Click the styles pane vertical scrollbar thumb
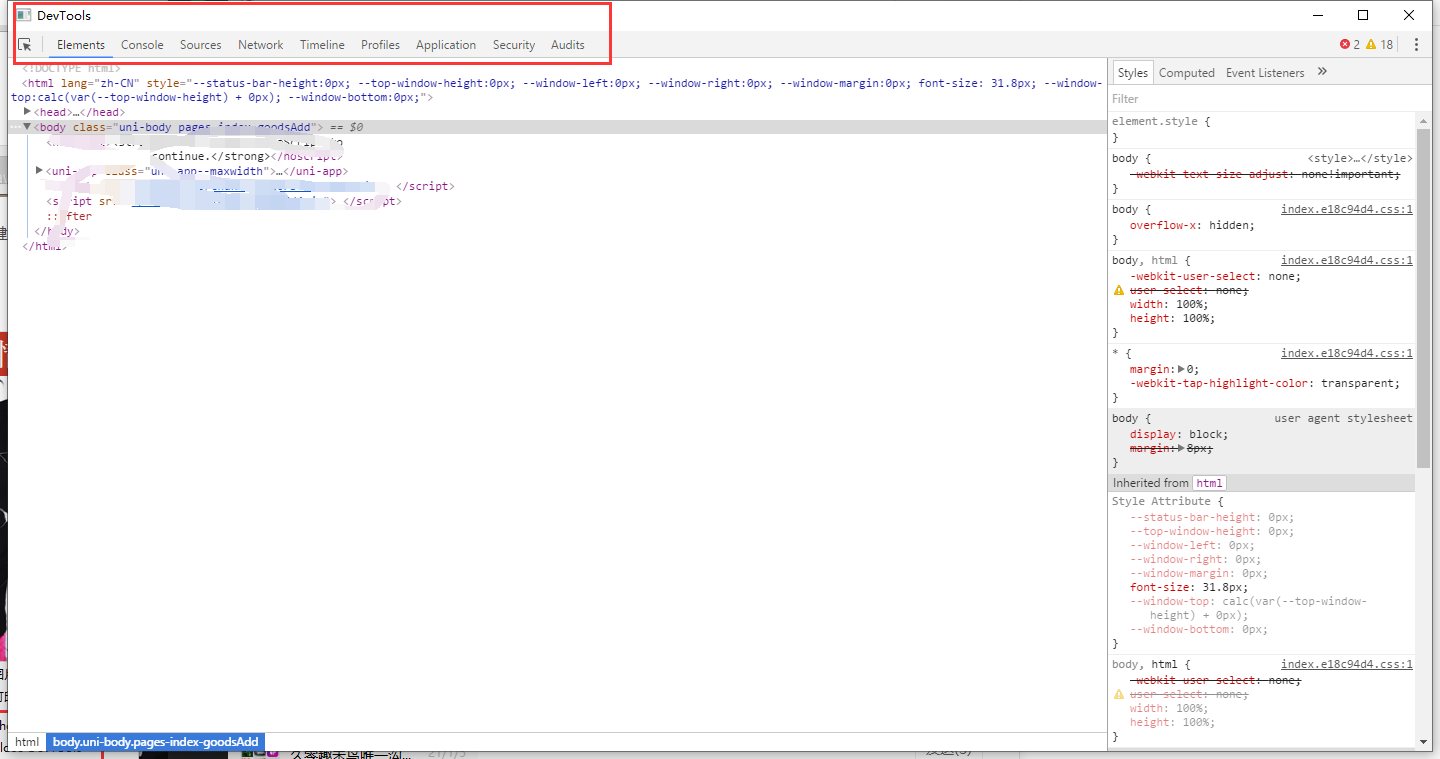Image resolution: width=1440 pixels, height=759 pixels. [x=1423, y=297]
